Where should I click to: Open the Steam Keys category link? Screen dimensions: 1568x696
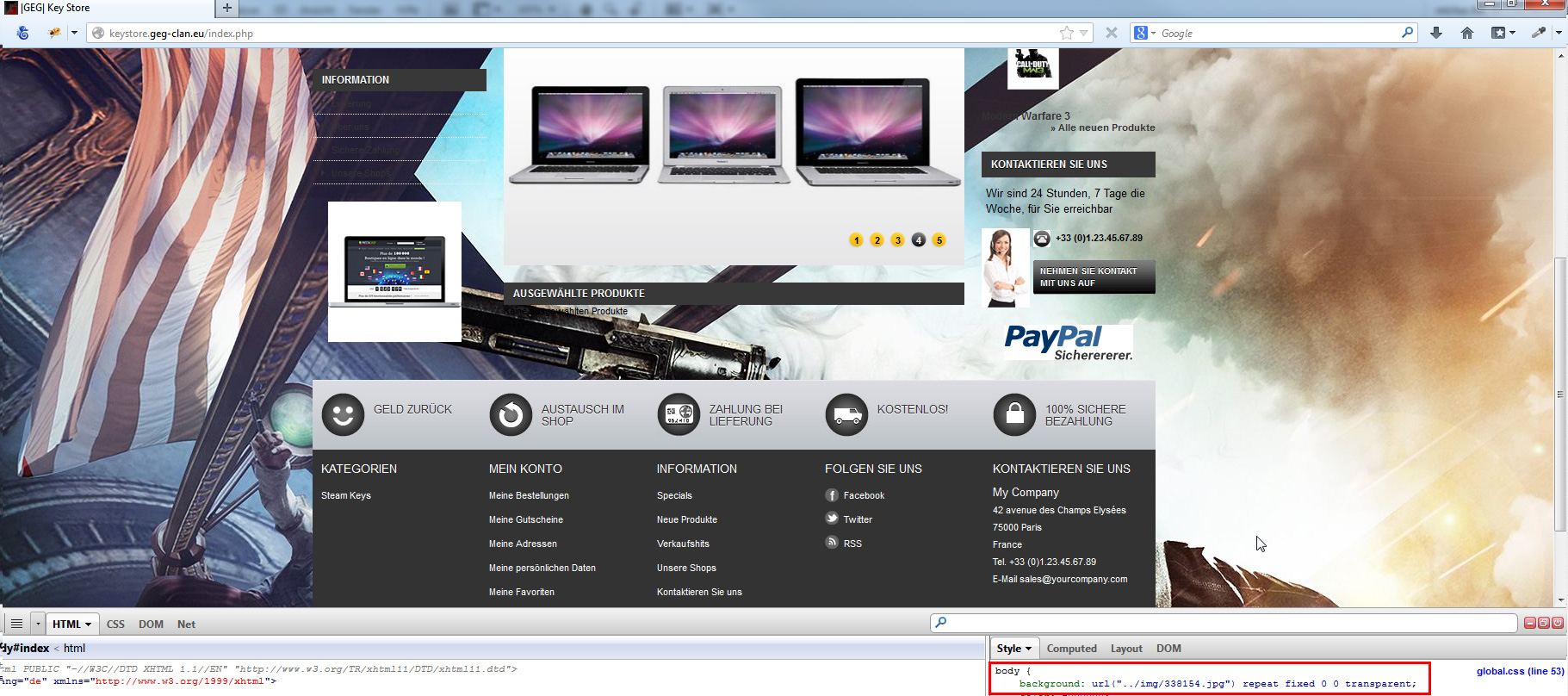pyautogui.click(x=346, y=495)
